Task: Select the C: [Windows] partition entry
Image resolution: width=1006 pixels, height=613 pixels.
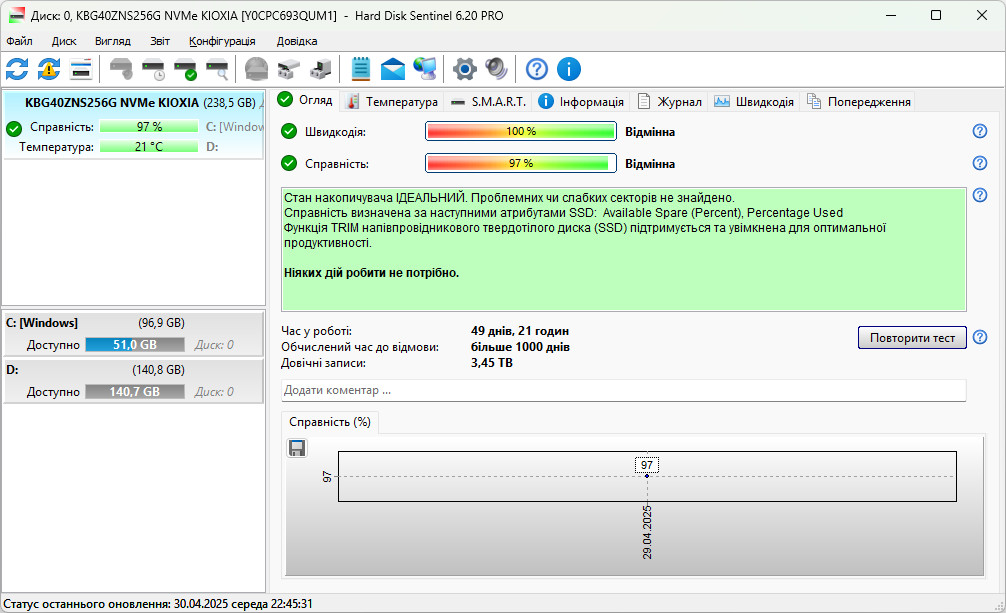Action: [x=133, y=334]
